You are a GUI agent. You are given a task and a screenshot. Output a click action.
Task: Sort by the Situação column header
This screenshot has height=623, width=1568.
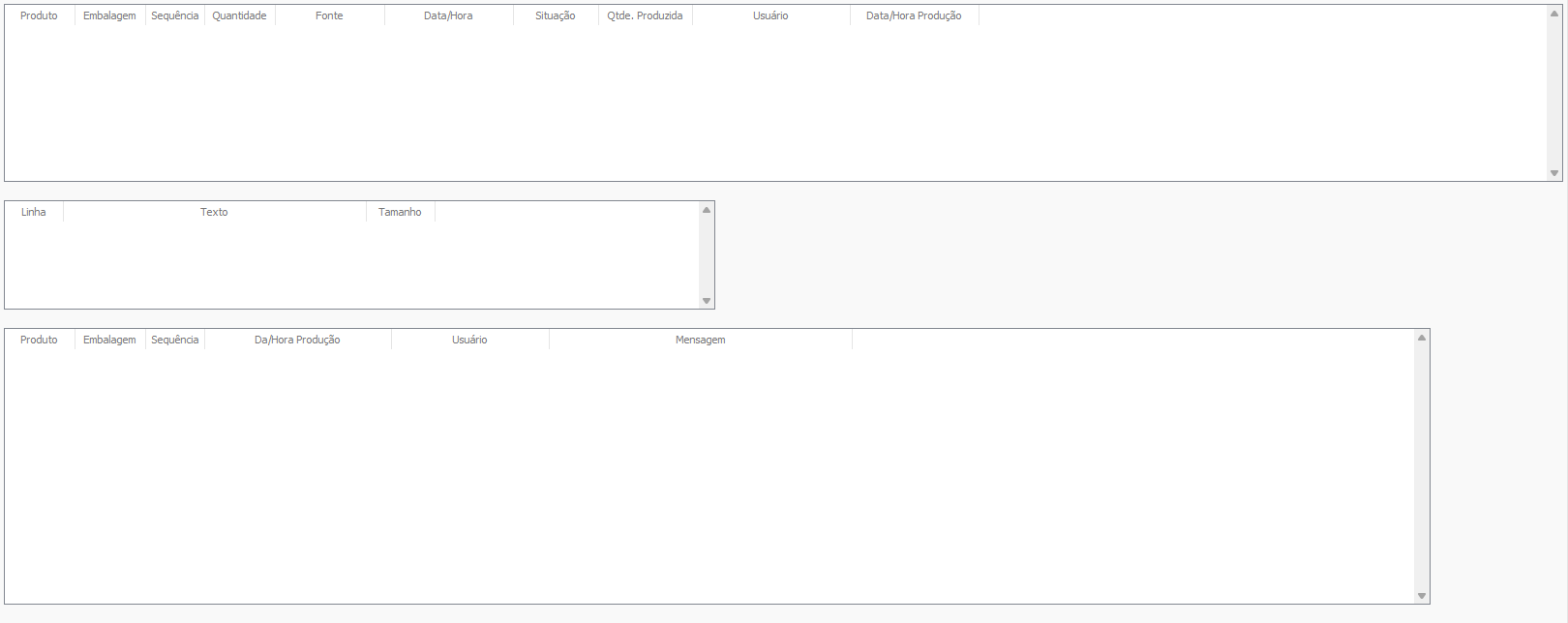[555, 15]
